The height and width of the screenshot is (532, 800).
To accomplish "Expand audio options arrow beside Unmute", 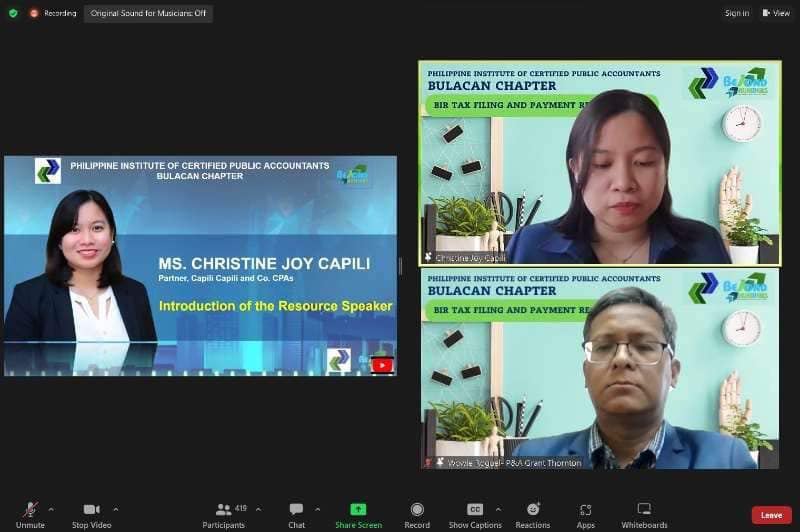I will point(51,509).
